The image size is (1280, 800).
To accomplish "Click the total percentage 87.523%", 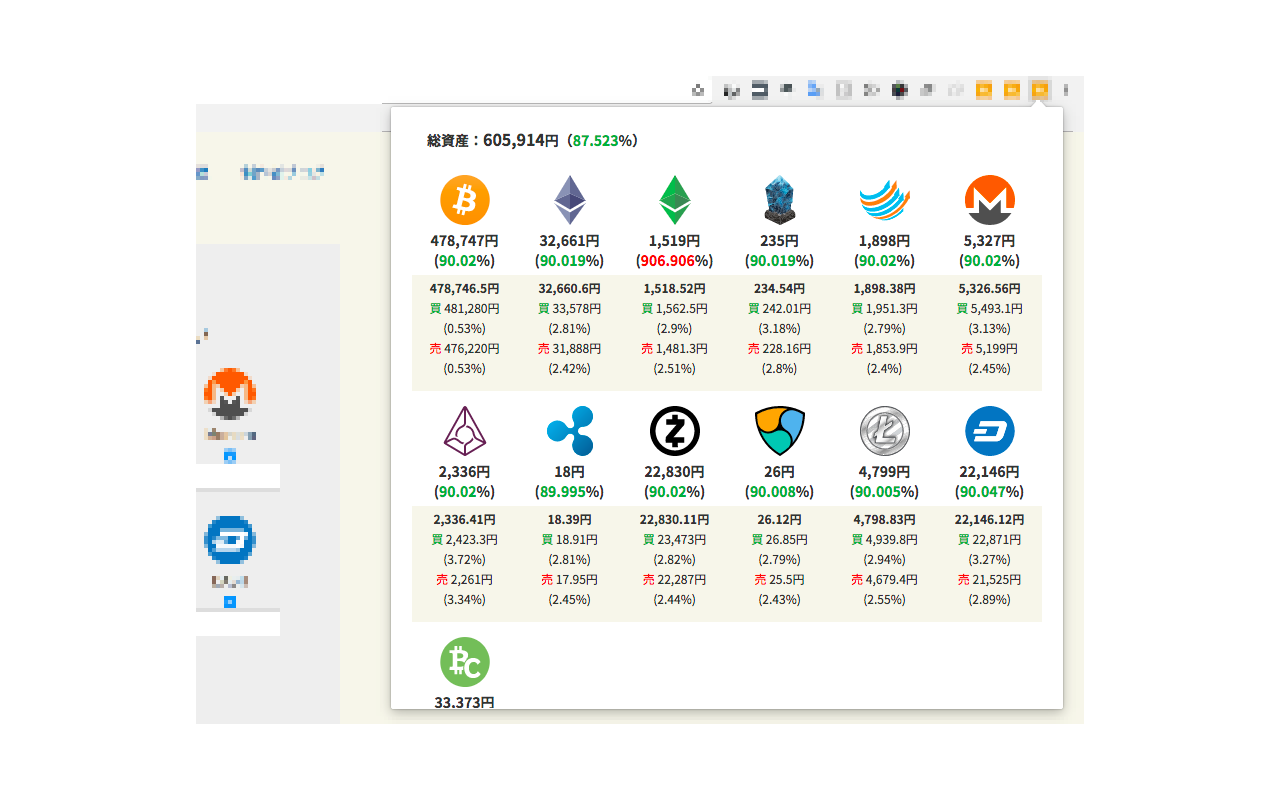I will 603,141.
